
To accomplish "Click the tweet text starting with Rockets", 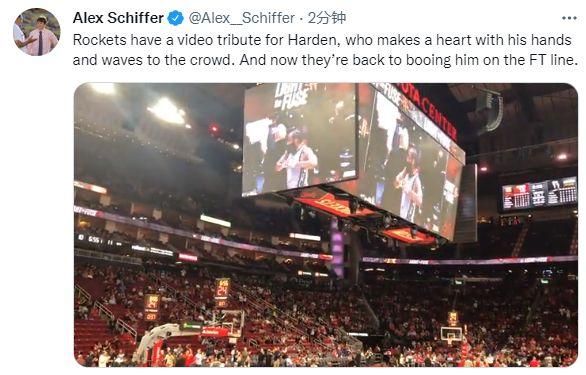I will (x=326, y=50).
